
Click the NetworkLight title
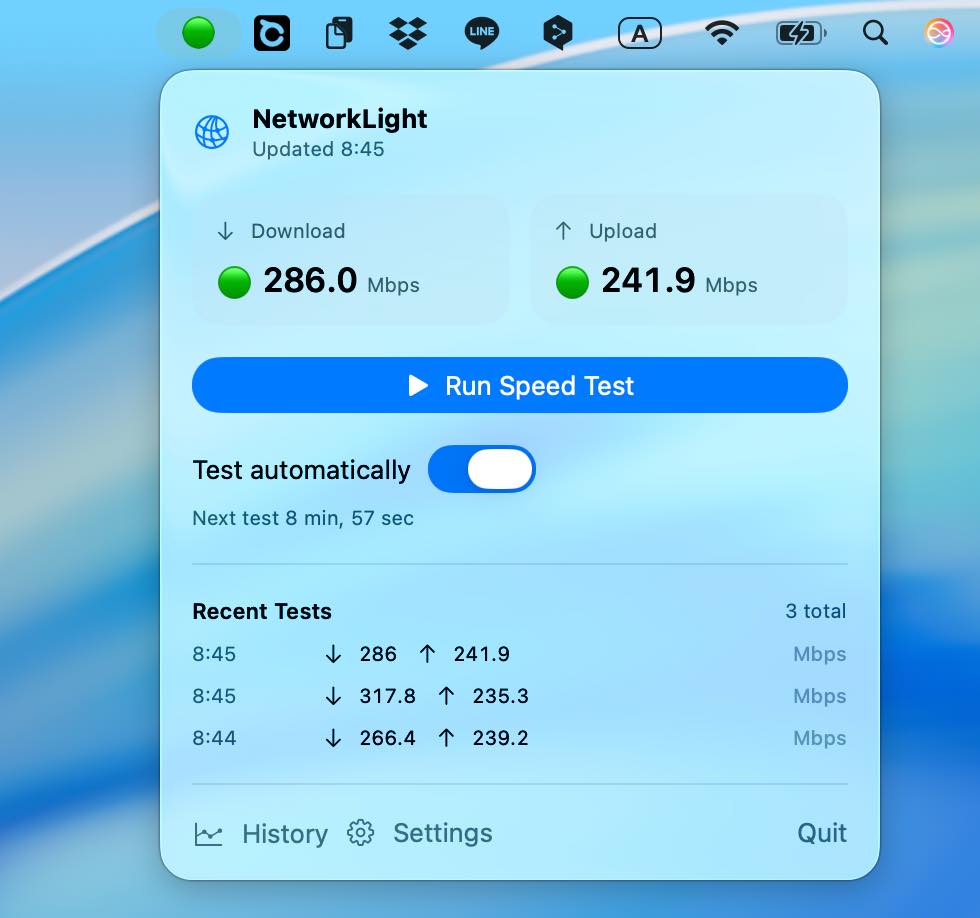[340, 119]
